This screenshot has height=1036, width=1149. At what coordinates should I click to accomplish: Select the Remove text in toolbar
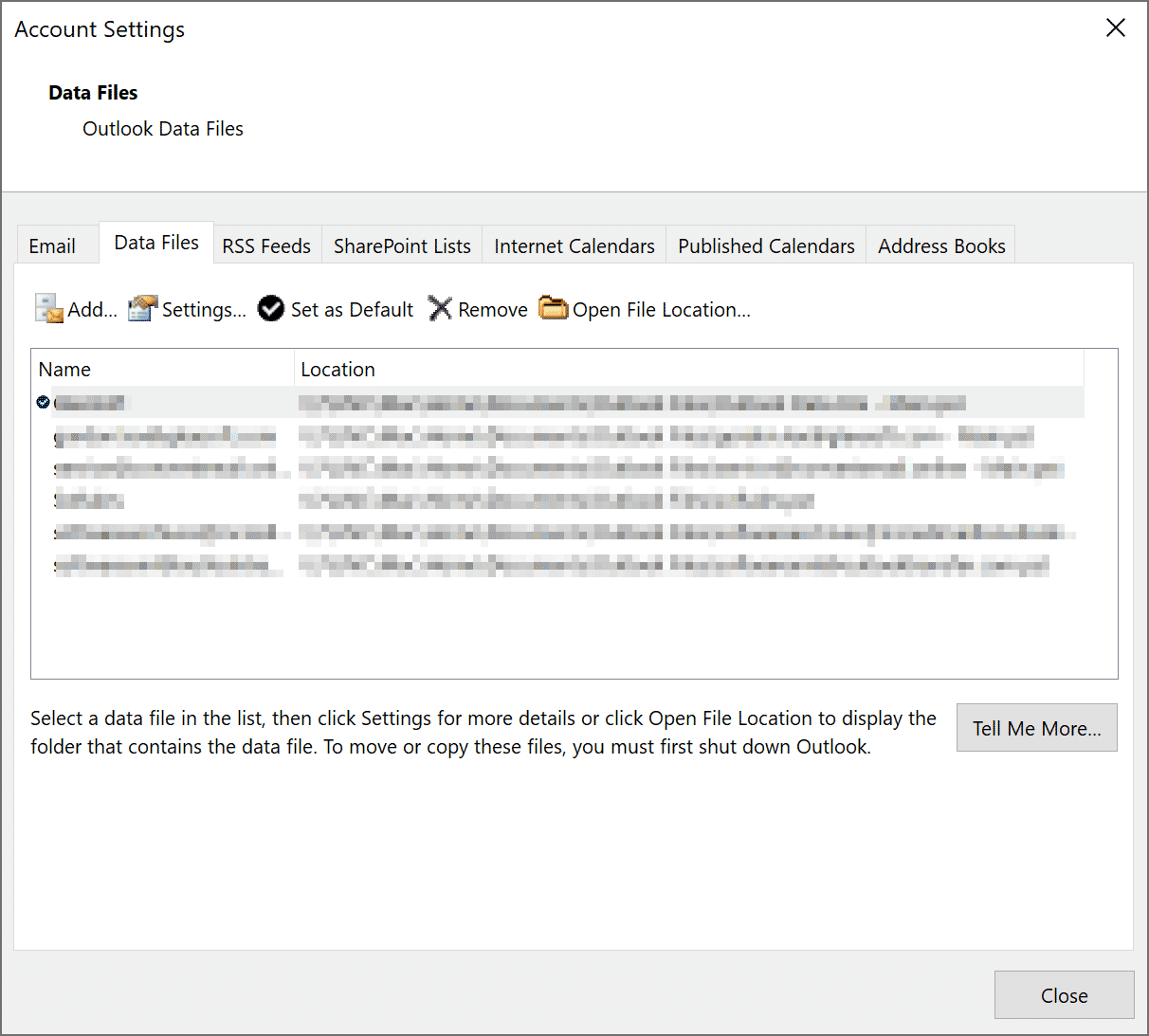click(x=493, y=310)
